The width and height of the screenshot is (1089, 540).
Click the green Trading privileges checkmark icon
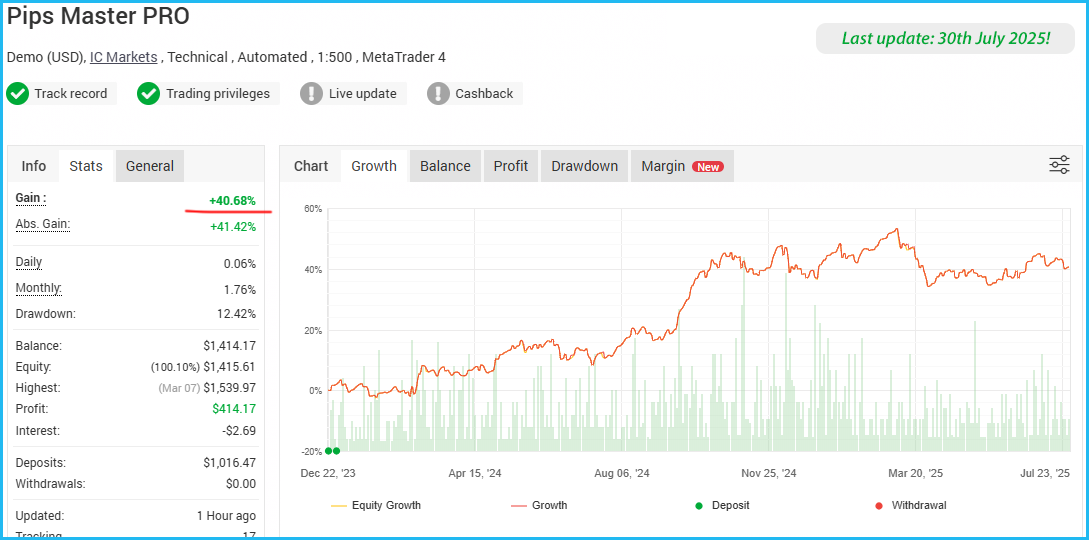[149, 94]
